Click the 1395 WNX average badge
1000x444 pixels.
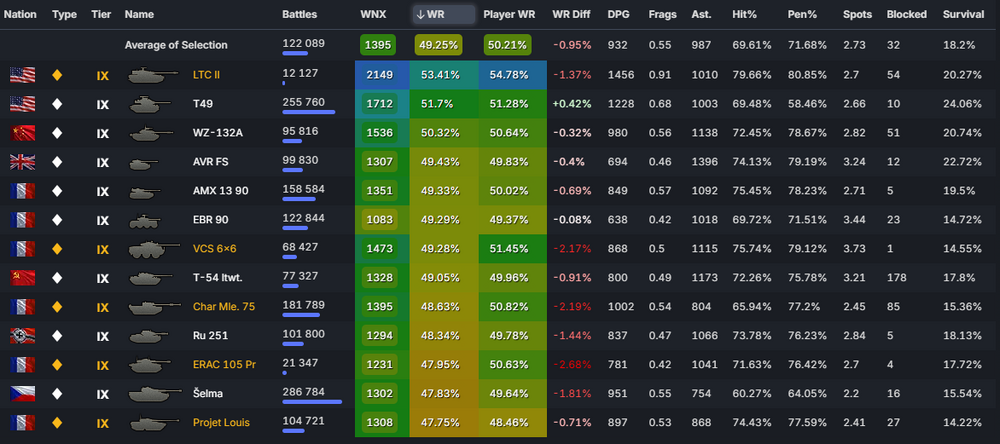378,45
